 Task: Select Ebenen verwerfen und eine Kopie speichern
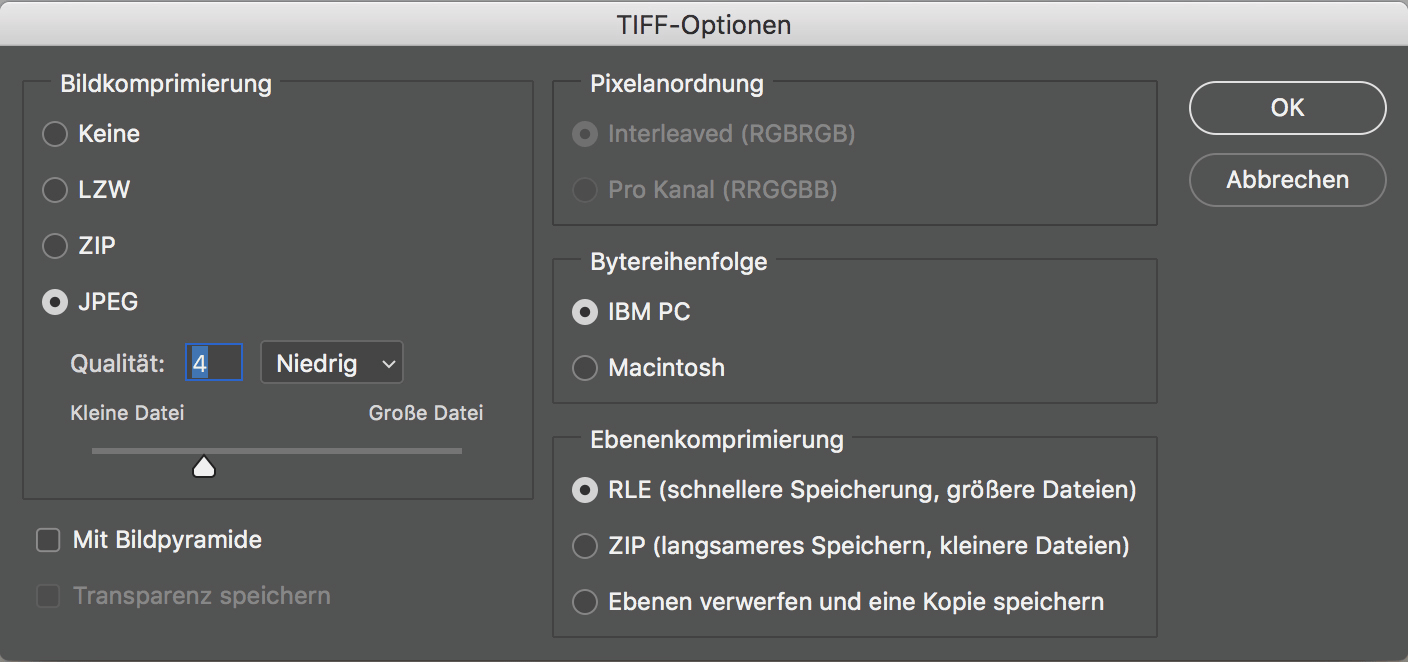tap(584, 602)
